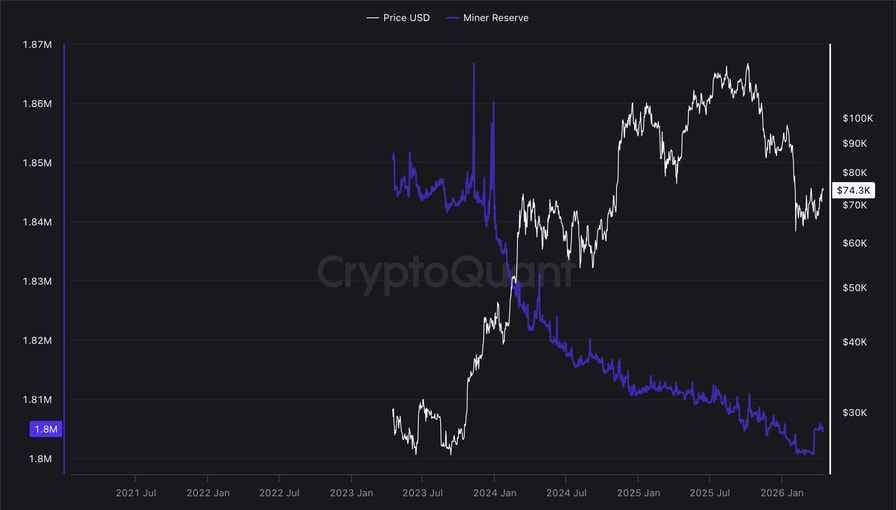Click the $100K right axis label
Viewport: 896px width, 510px height.
[x=858, y=118]
